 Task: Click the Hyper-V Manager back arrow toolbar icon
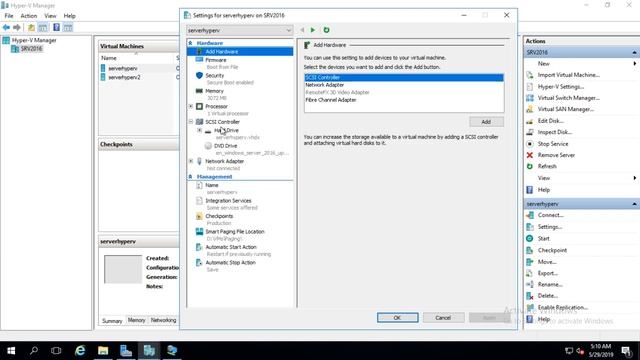pyautogui.click(x=6, y=27)
